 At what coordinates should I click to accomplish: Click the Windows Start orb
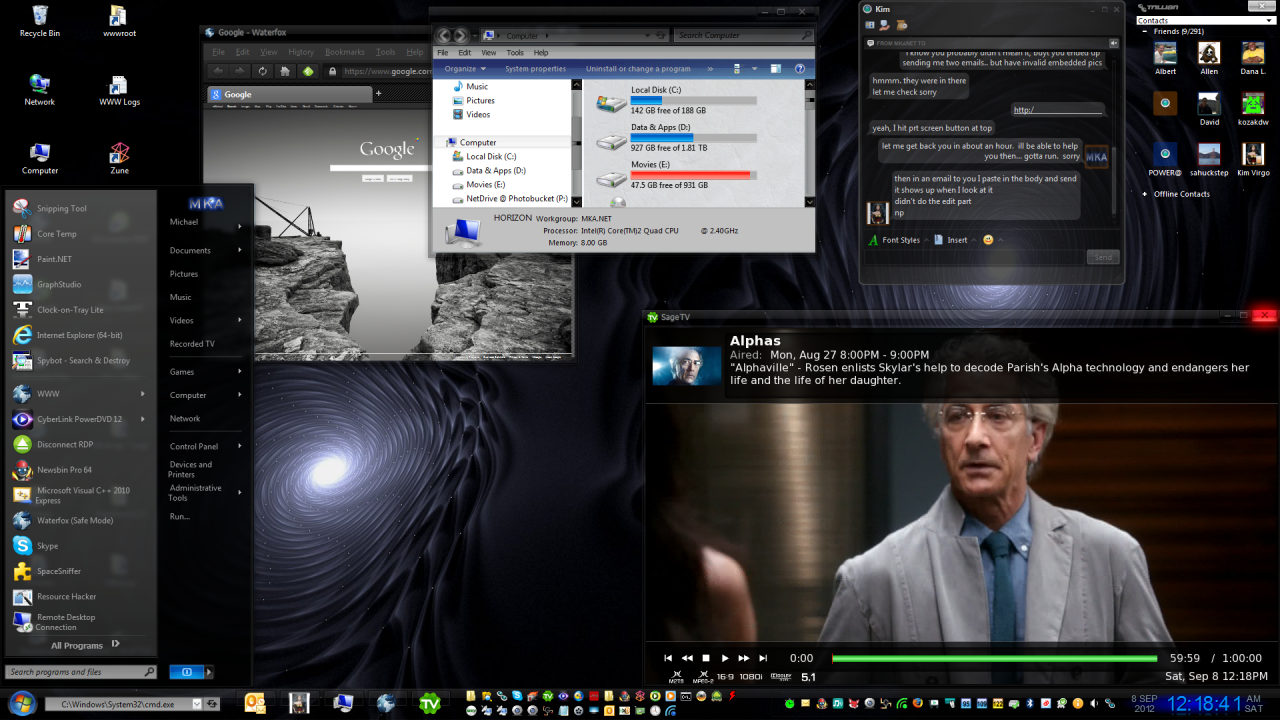coord(21,703)
